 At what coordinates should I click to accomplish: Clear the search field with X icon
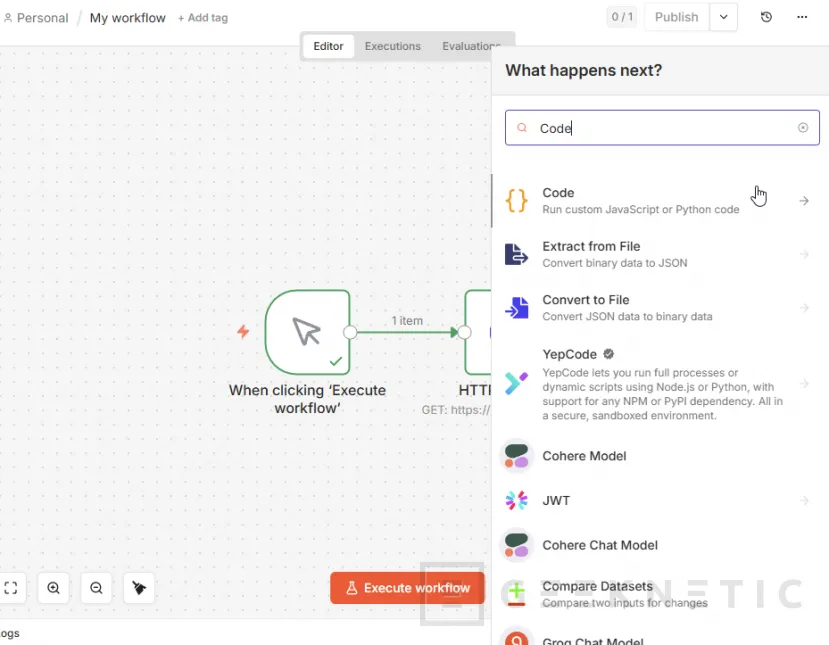[803, 128]
